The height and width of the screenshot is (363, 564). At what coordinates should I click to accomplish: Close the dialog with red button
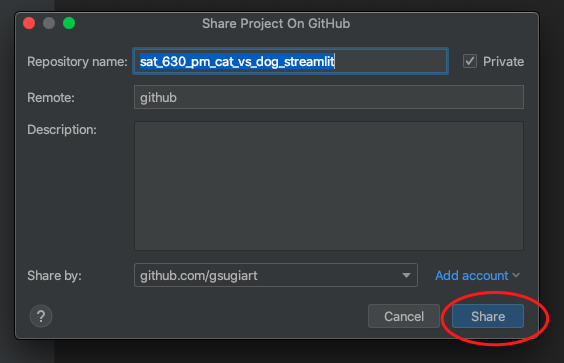point(29,23)
